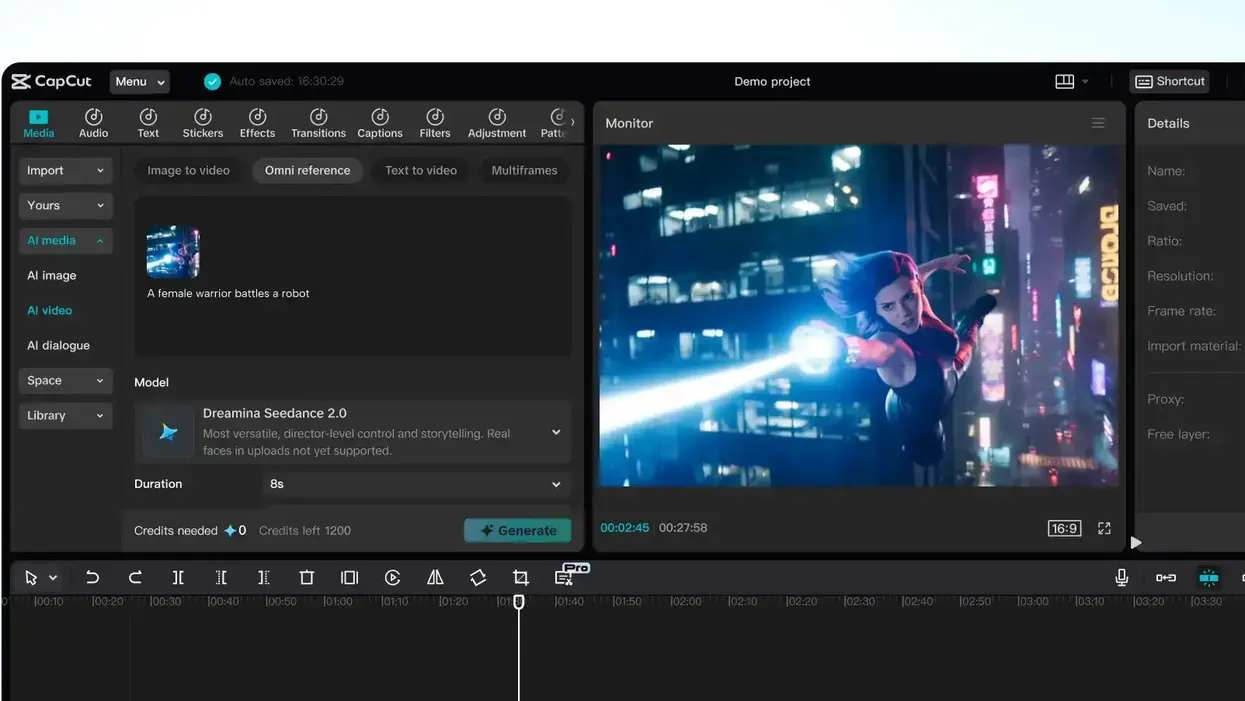Open the Menu in the title bar
1245x701 pixels.
[x=139, y=82]
